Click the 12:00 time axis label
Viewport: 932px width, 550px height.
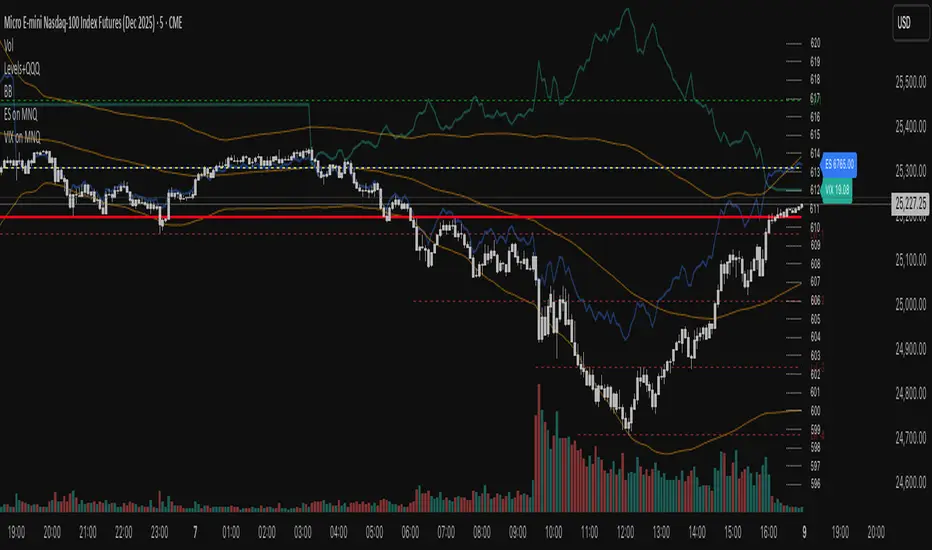[x=625, y=532]
